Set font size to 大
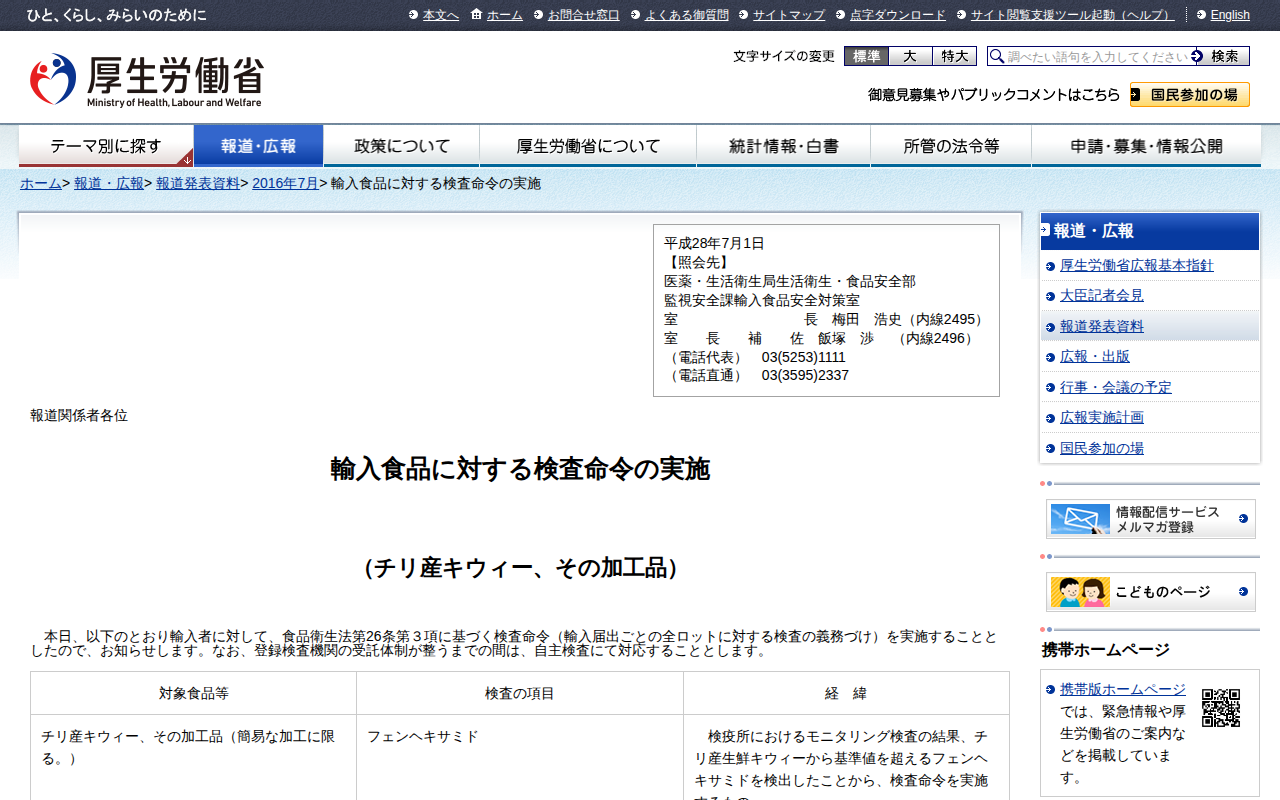This screenshot has width=1280, height=800. pos(910,56)
